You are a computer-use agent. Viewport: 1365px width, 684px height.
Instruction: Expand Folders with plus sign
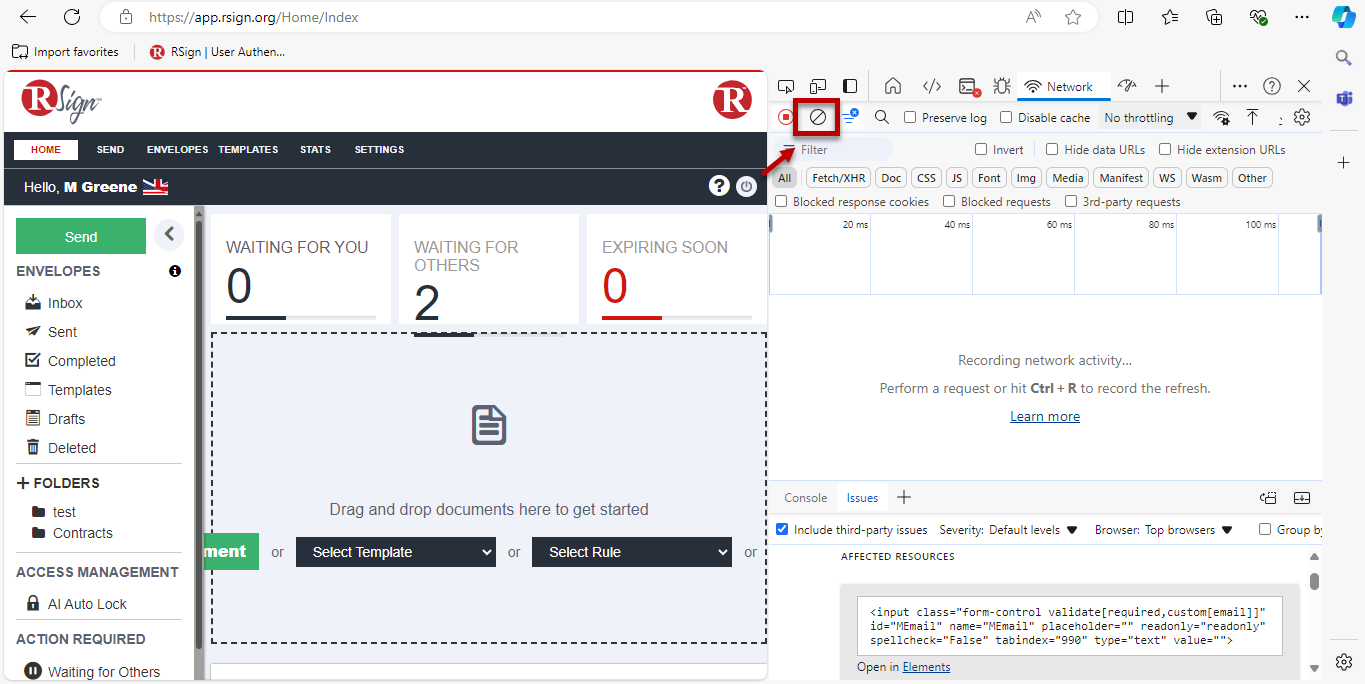point(23,483)
